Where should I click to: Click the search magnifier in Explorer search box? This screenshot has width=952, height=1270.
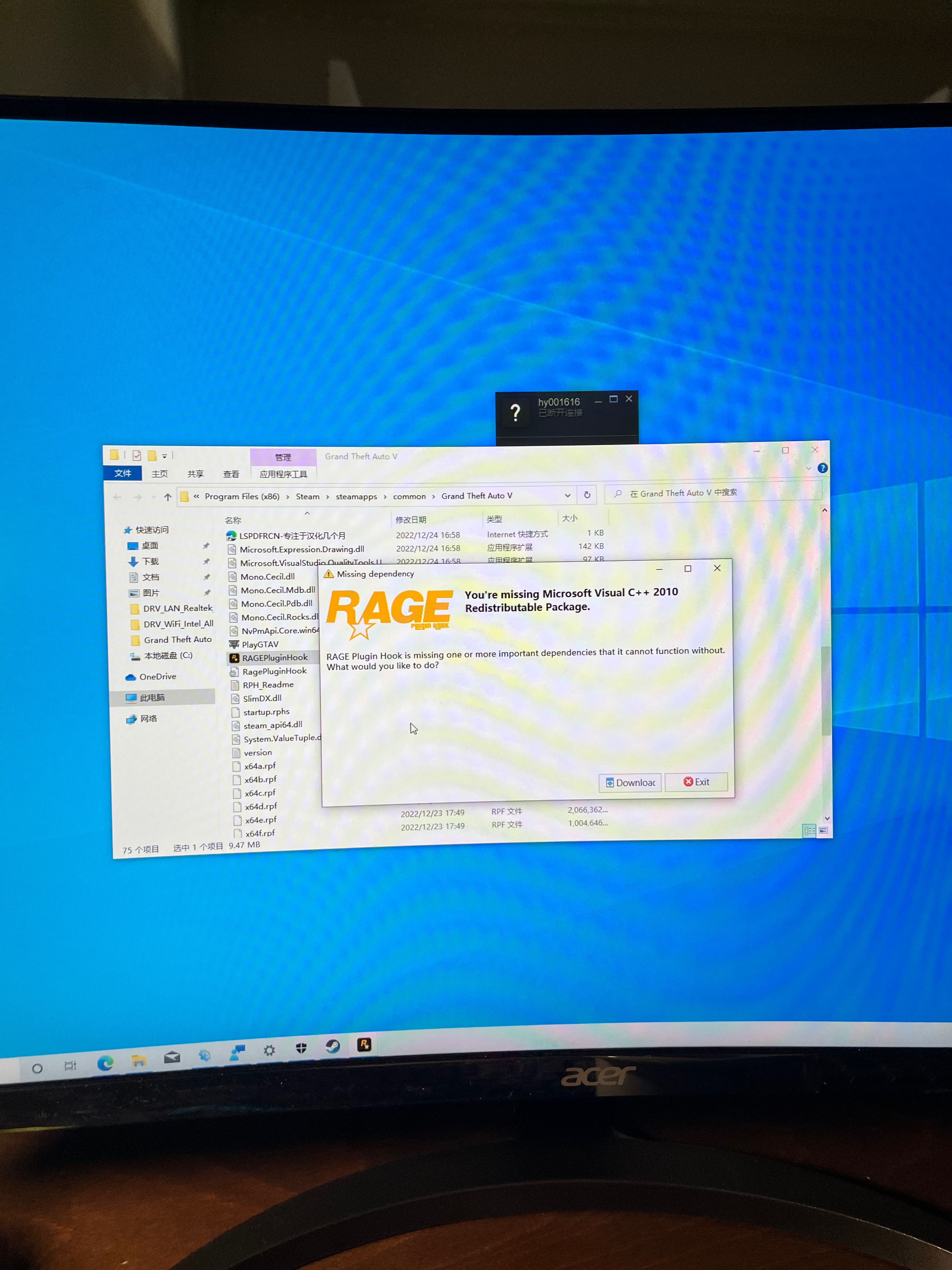click(618, 494)
